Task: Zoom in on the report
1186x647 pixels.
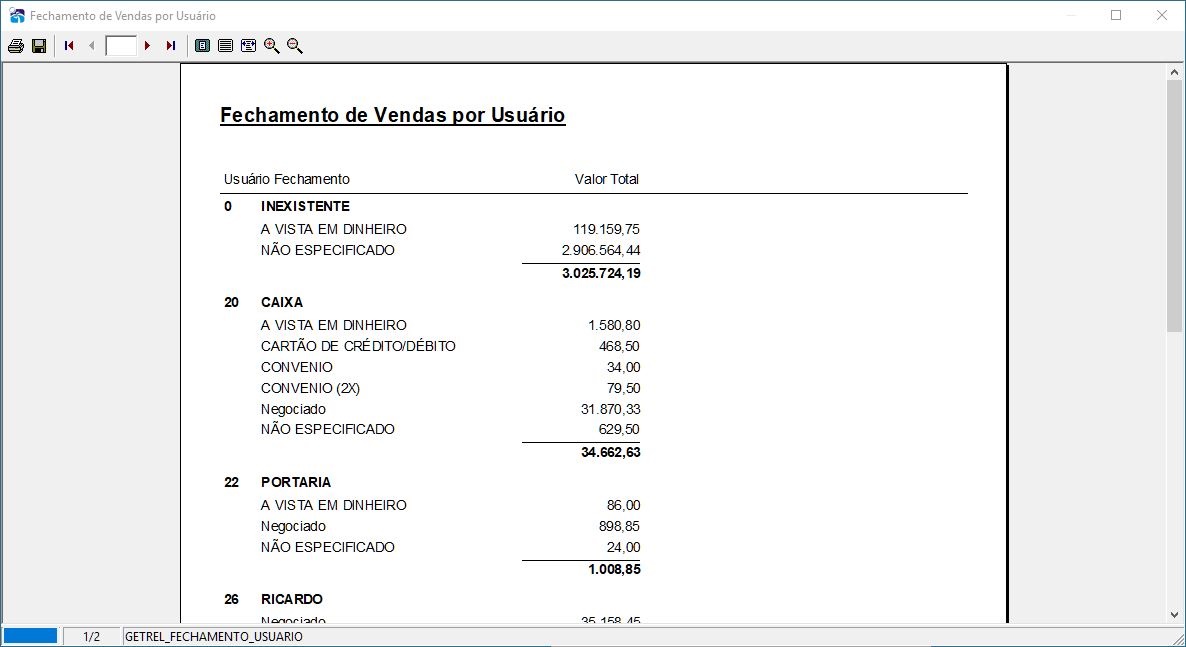Action: click(x=272, y=46)
